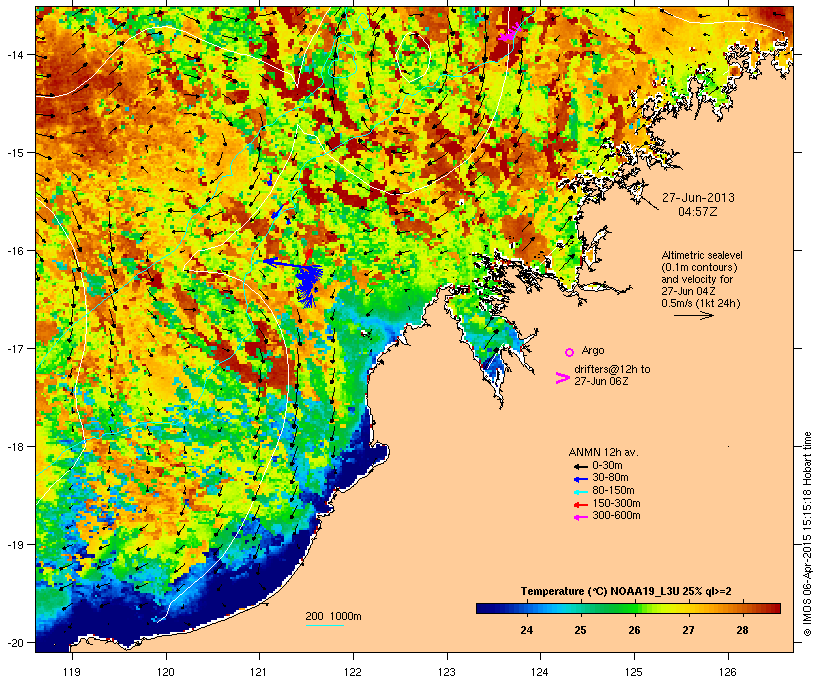Click the latitude axis label -19
The width and height of the screenshot is (820, 680).
click(15, 544)
